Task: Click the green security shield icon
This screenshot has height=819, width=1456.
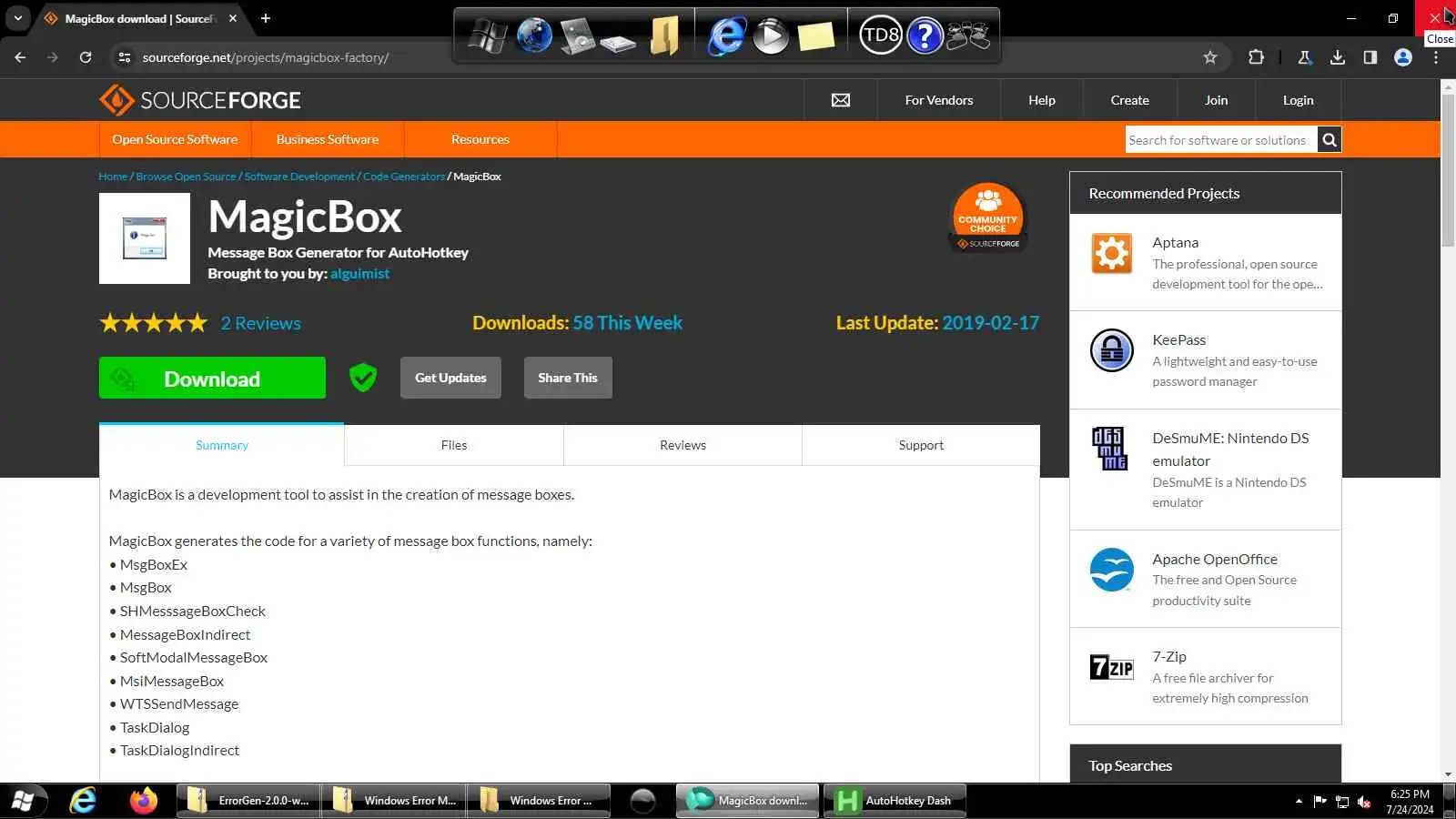Action: point(363,378)
